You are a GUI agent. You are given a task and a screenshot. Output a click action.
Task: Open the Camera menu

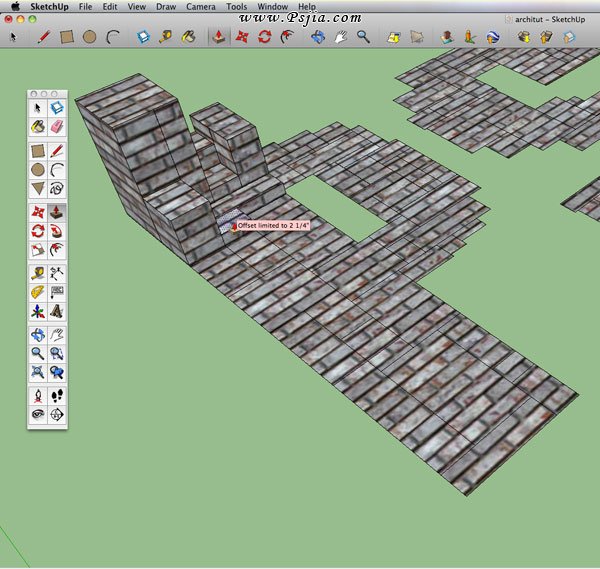pyautogui.click(x=200, y=6)
